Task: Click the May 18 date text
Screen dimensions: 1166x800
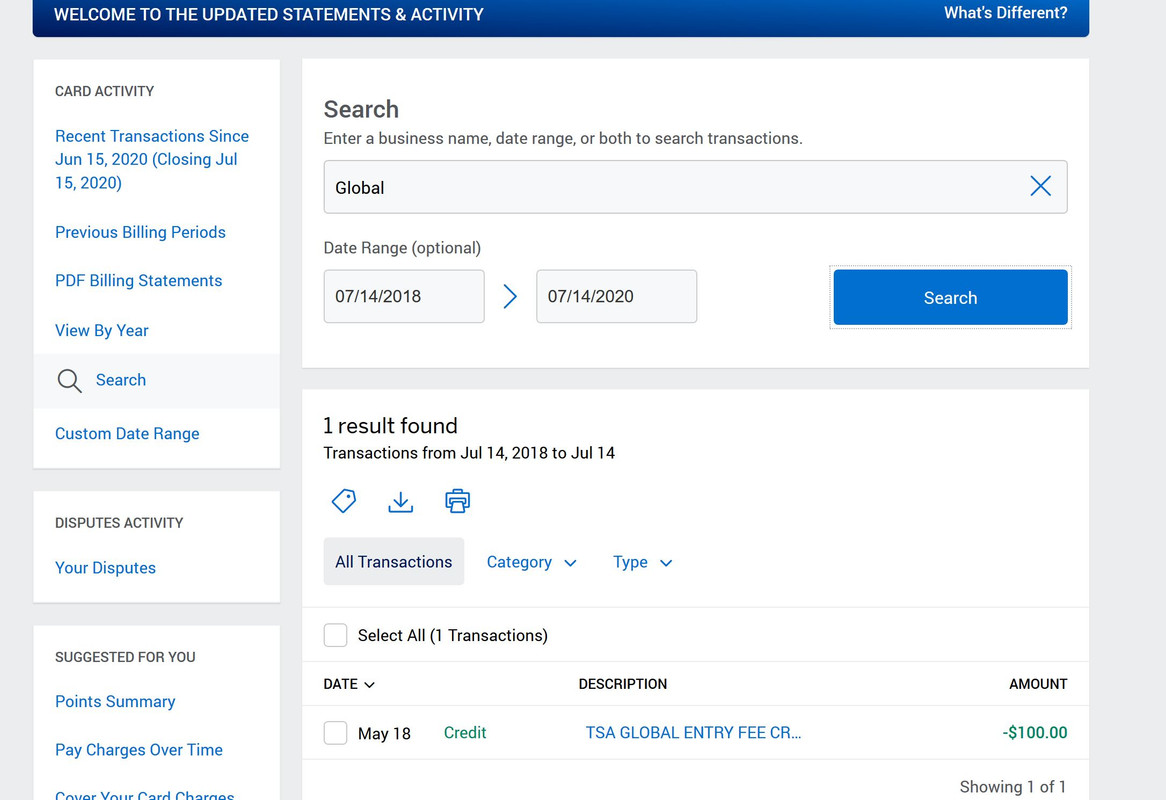Action: point(384,734)
